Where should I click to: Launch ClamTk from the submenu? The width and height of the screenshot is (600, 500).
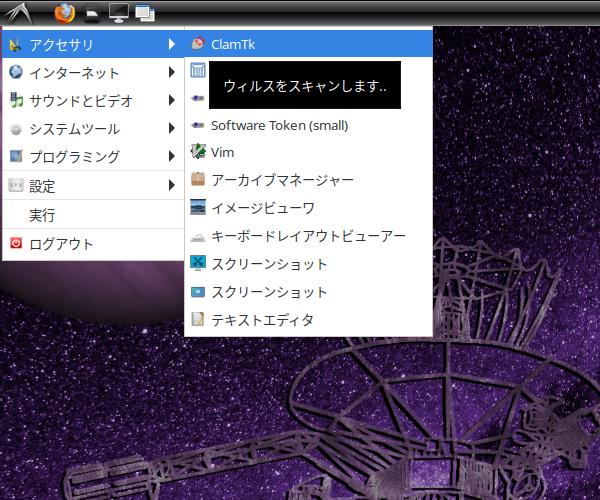tap(308, 44)
